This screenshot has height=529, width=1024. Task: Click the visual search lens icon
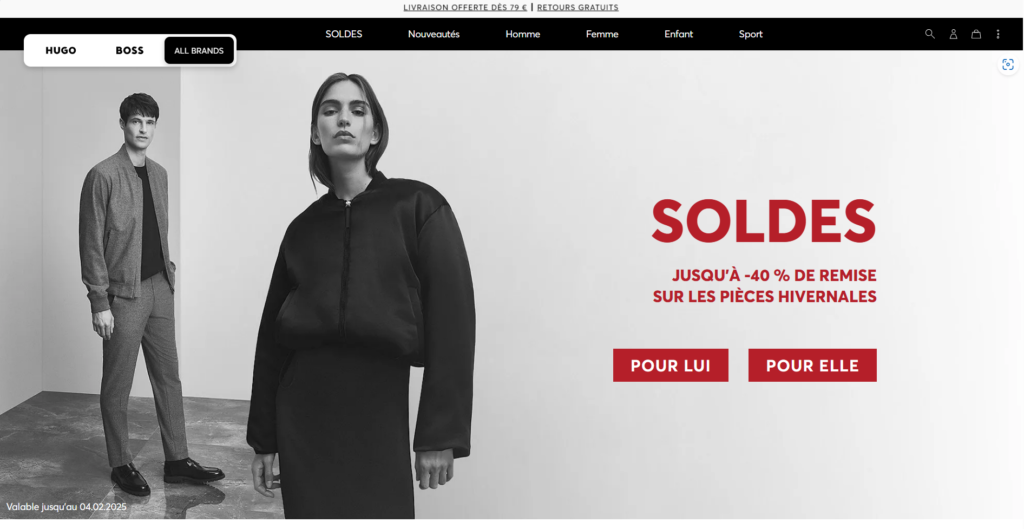[x=1008, y=65]
